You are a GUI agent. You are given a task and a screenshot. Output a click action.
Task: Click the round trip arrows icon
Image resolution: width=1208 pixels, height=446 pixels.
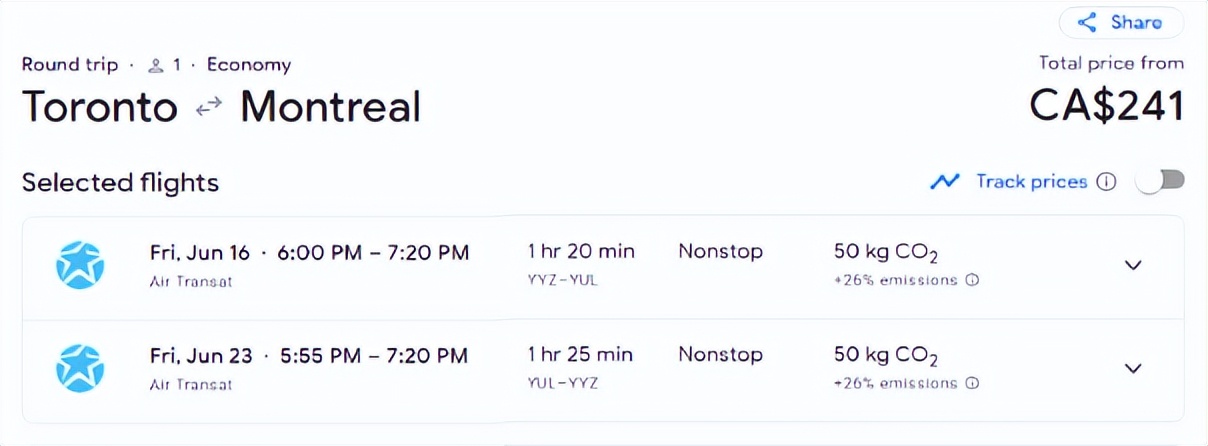pyautogui.click(x=209, y=108)
